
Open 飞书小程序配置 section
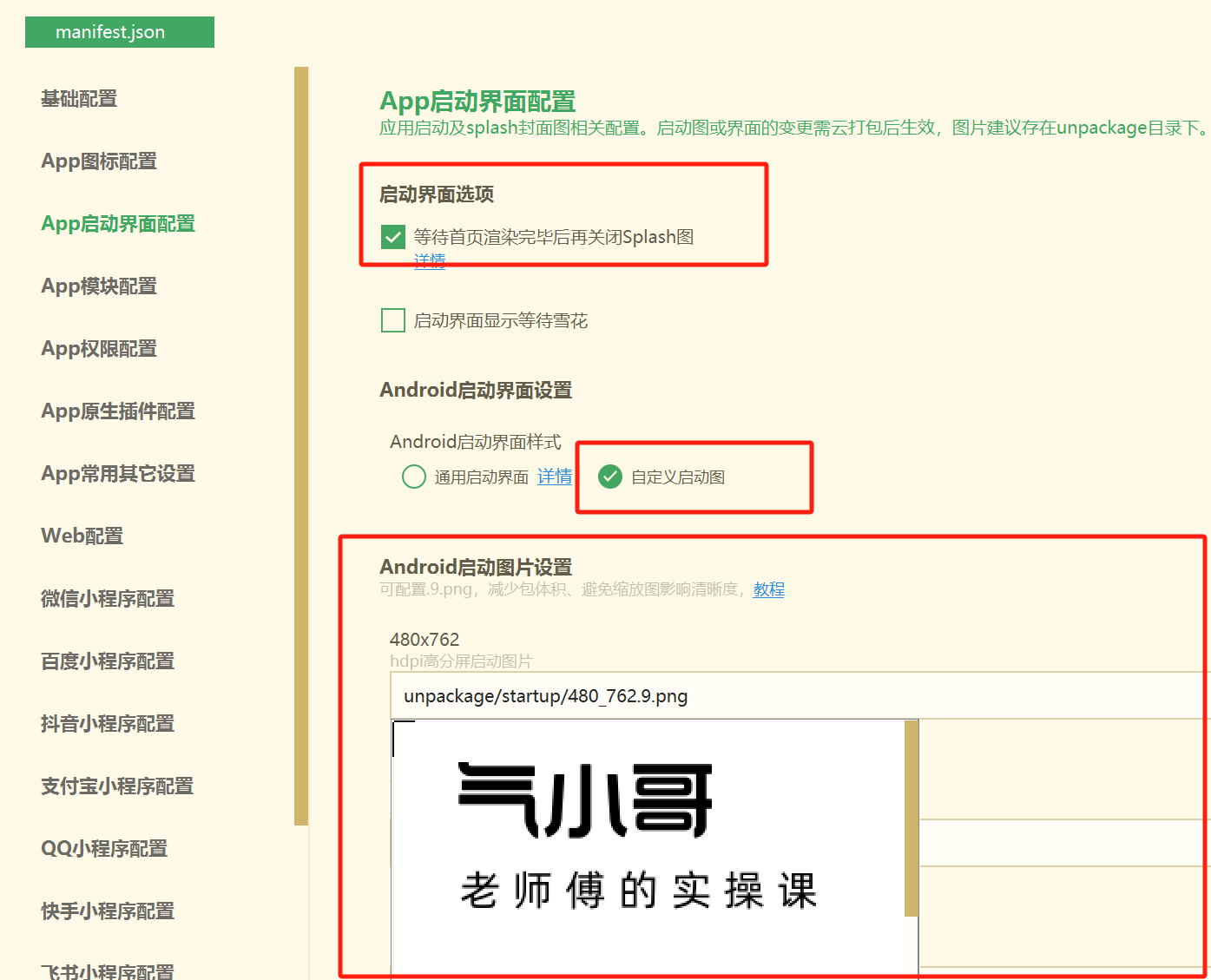click(108, 971)
